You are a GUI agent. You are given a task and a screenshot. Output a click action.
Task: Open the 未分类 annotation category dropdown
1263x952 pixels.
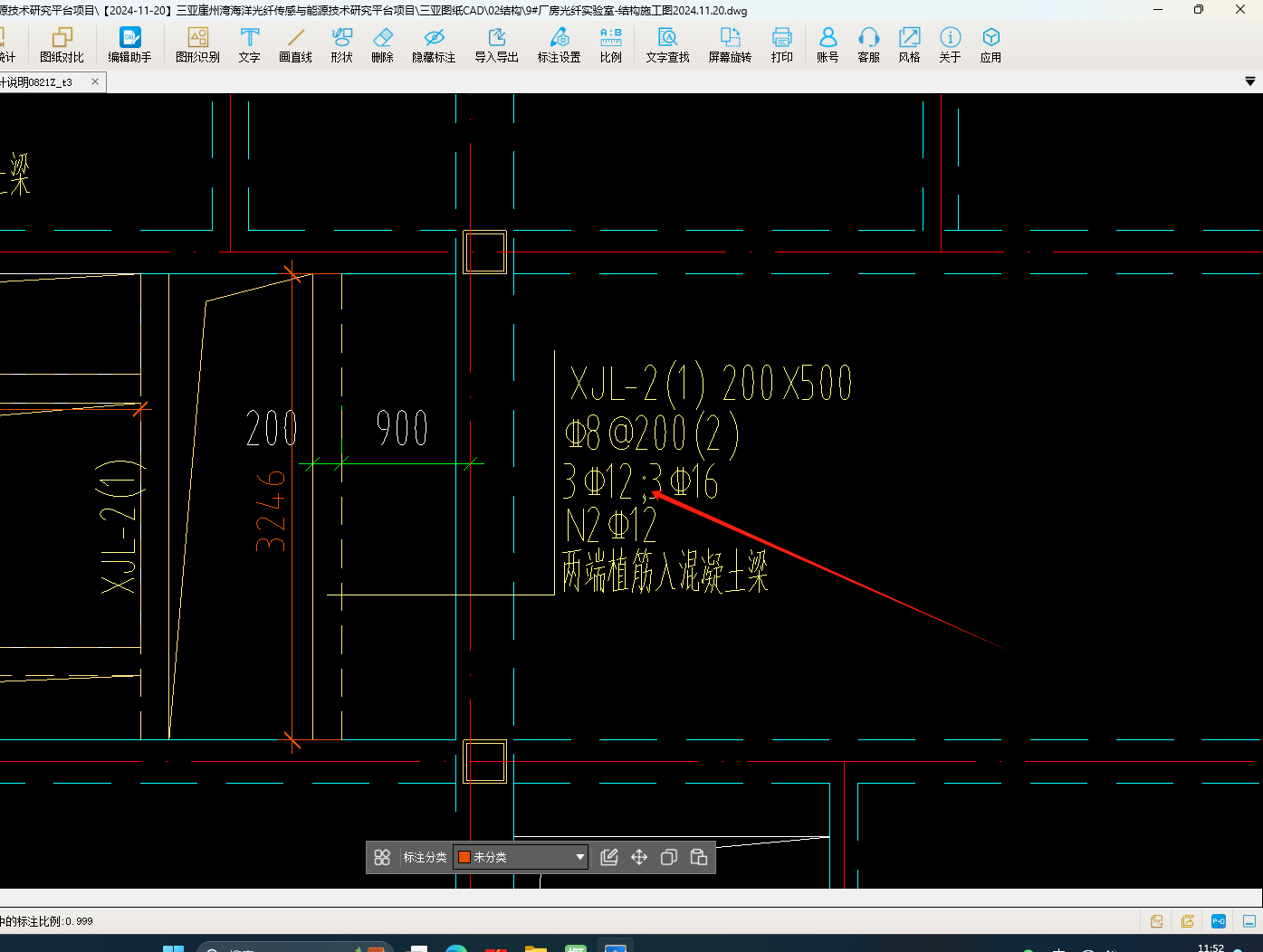[521, 857]
